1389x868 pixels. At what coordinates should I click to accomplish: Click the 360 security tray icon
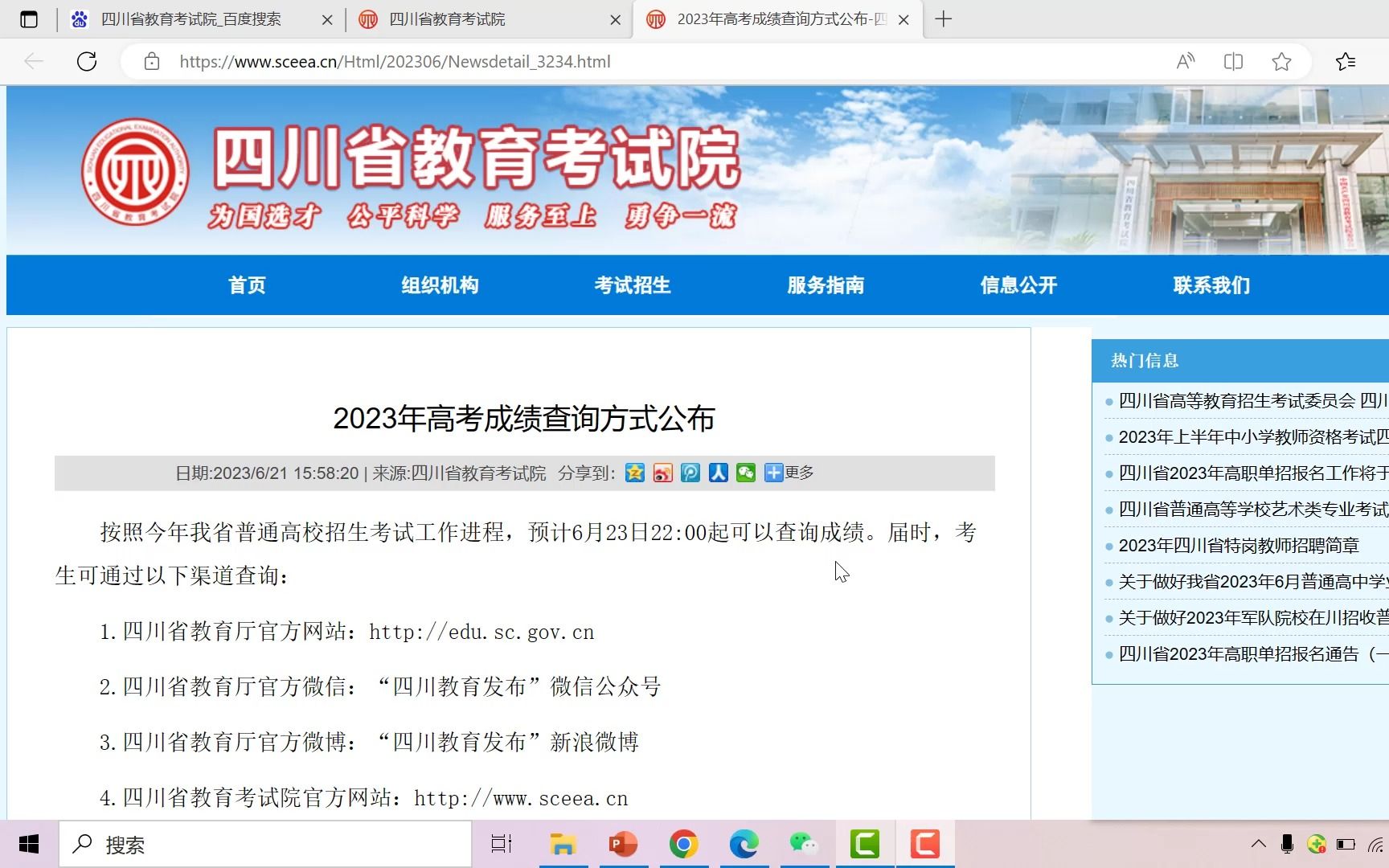click(x=1317, y=844)
